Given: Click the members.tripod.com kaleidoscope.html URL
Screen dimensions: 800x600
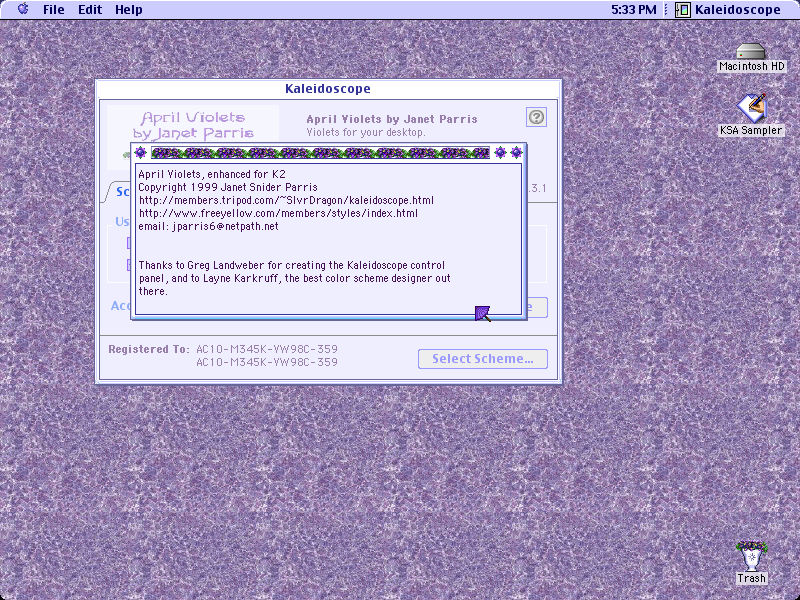Looking at the screenshot, I should click(286, 200).
